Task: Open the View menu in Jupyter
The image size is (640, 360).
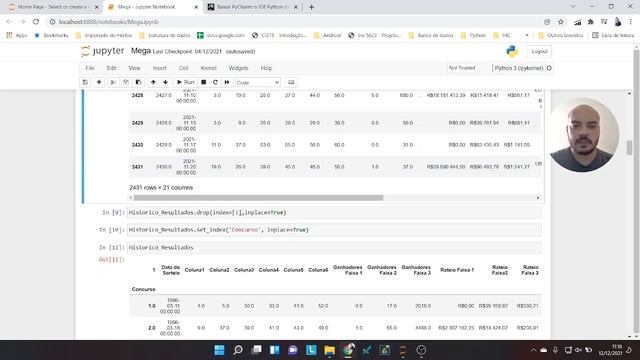Action: (134, 68)
